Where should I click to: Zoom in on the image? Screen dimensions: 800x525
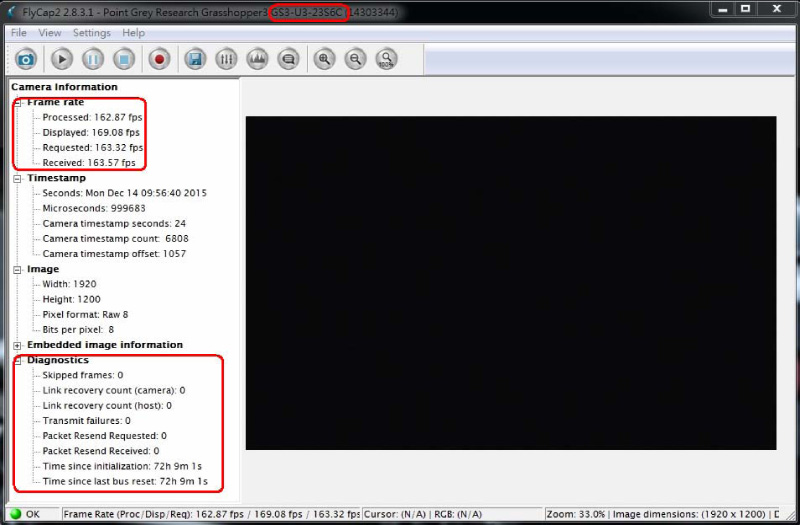[x=324, y=59]
